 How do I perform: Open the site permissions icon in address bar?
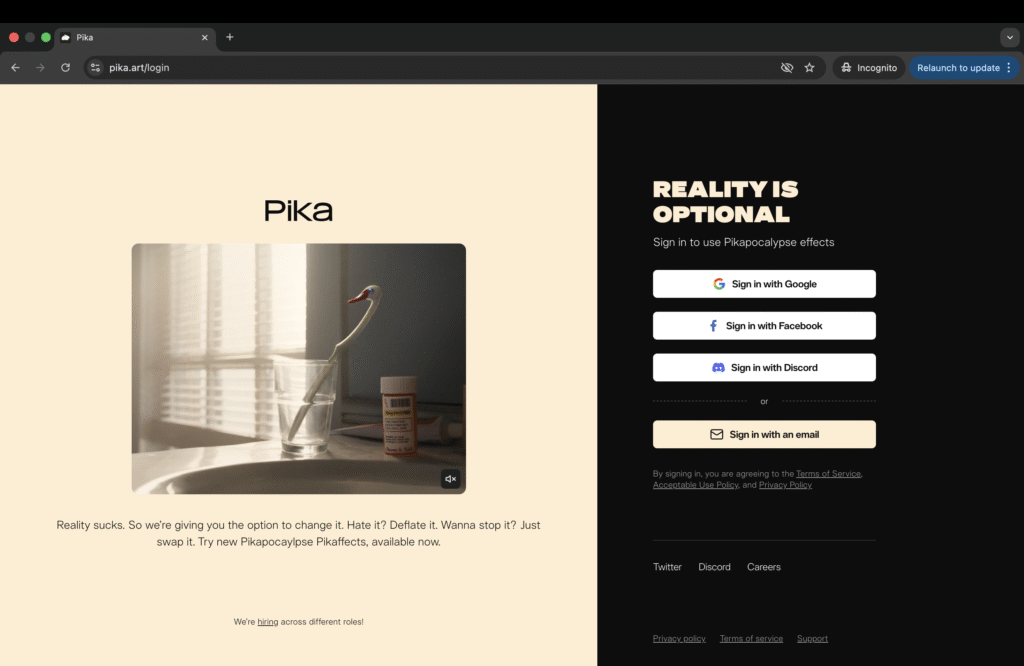coord(95,67)
